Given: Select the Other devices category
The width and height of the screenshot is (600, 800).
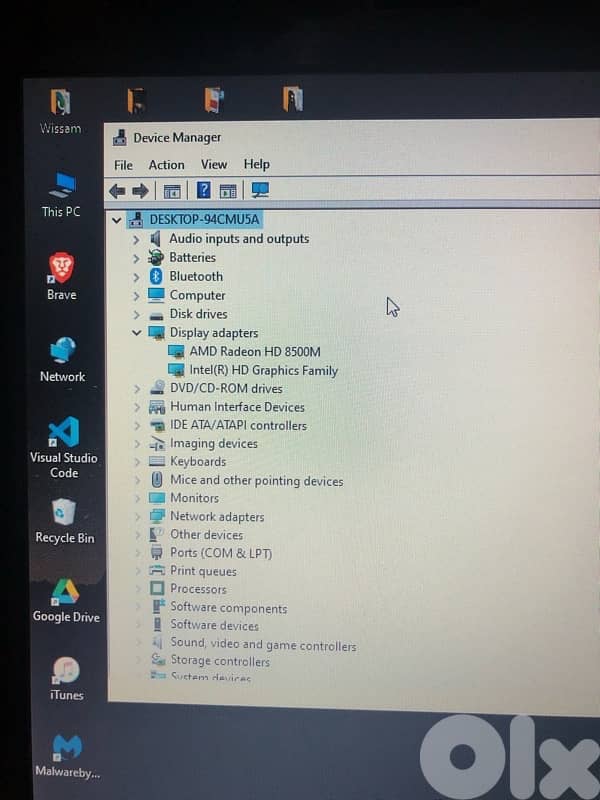Looking at the screenshot, I should (206, 535).
